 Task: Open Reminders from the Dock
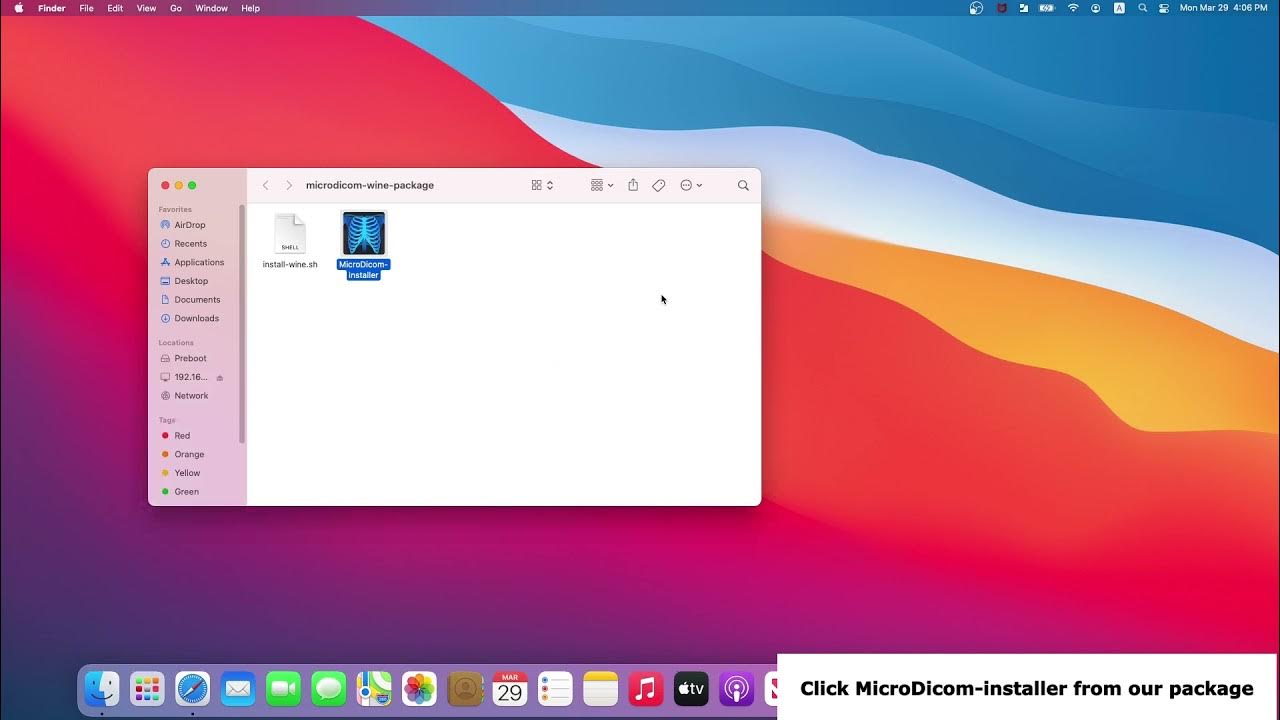point(555,688)
